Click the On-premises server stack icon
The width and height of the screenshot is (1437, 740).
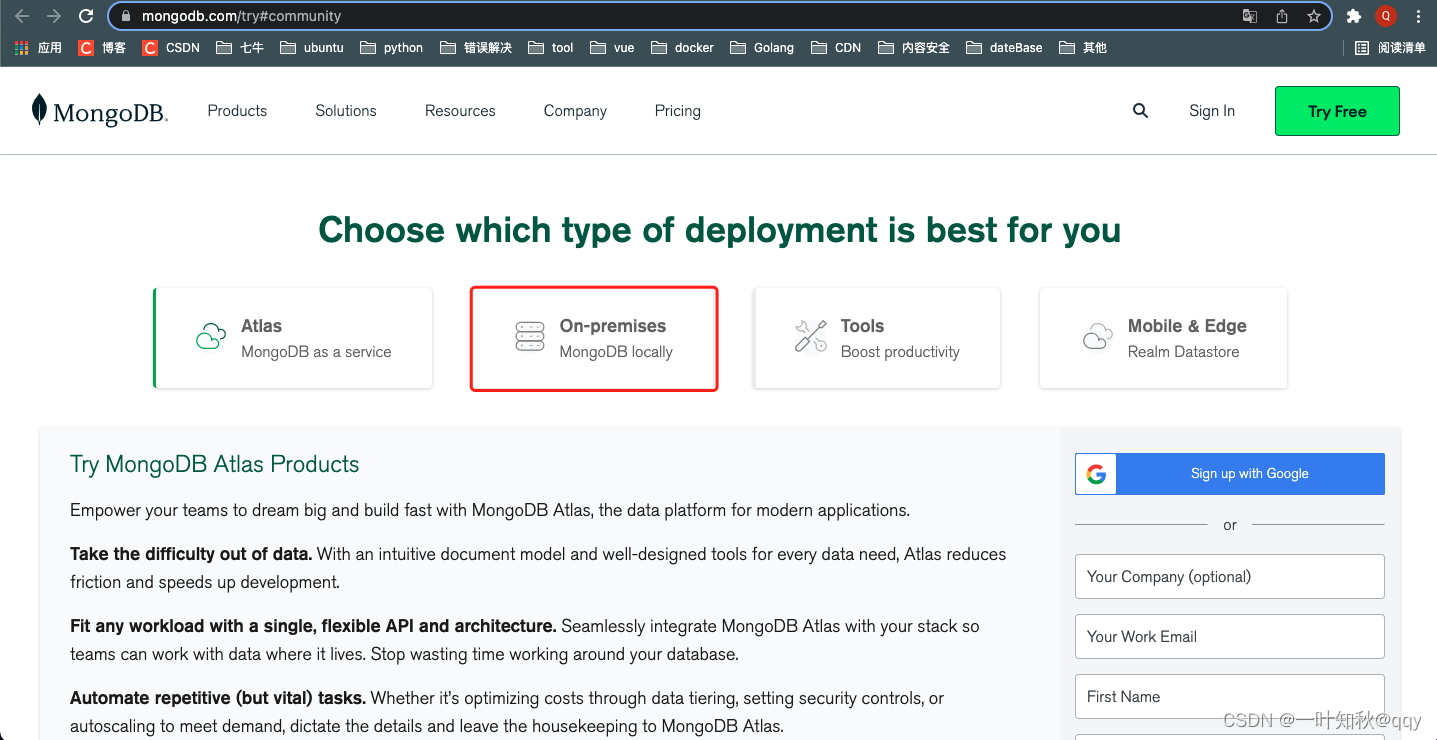(x=529, y=337)
